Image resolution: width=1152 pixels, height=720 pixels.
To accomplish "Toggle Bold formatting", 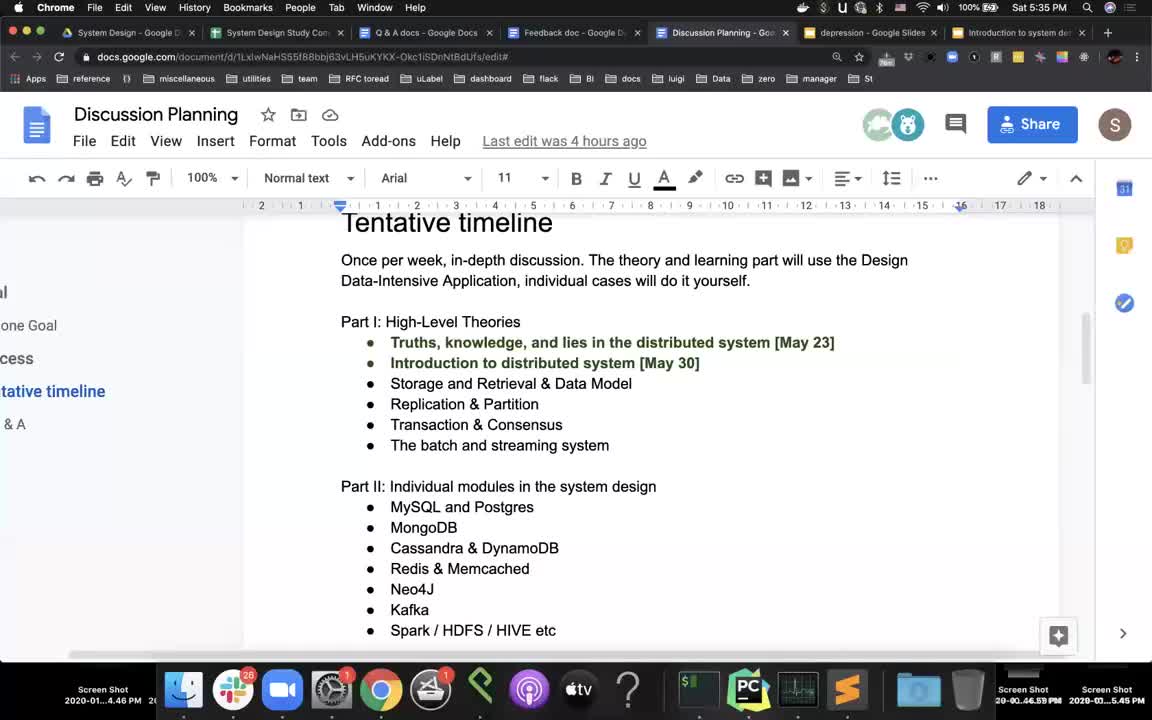I will (x=576, y=179).
